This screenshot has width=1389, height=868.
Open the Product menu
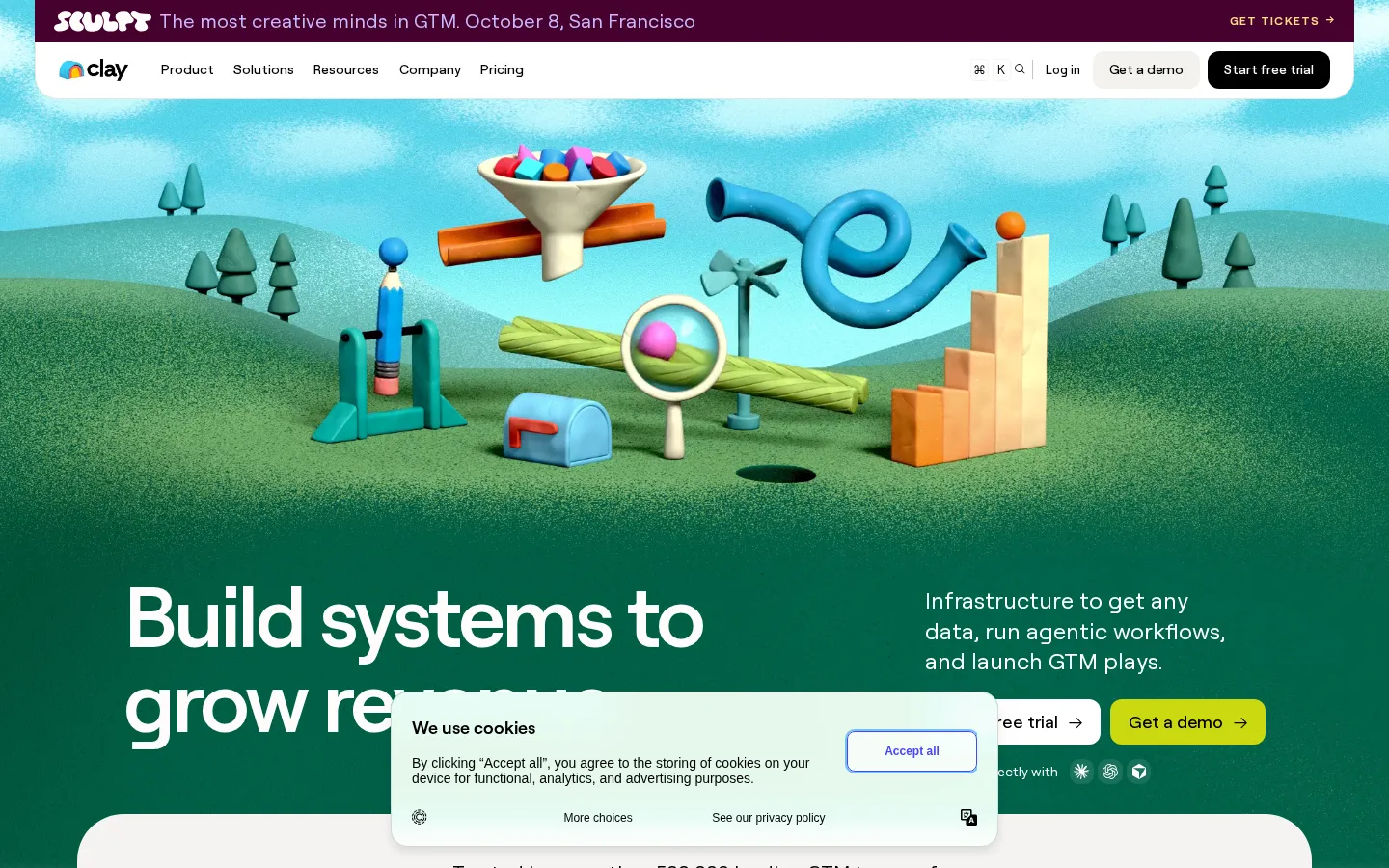(x=187, y=69)
